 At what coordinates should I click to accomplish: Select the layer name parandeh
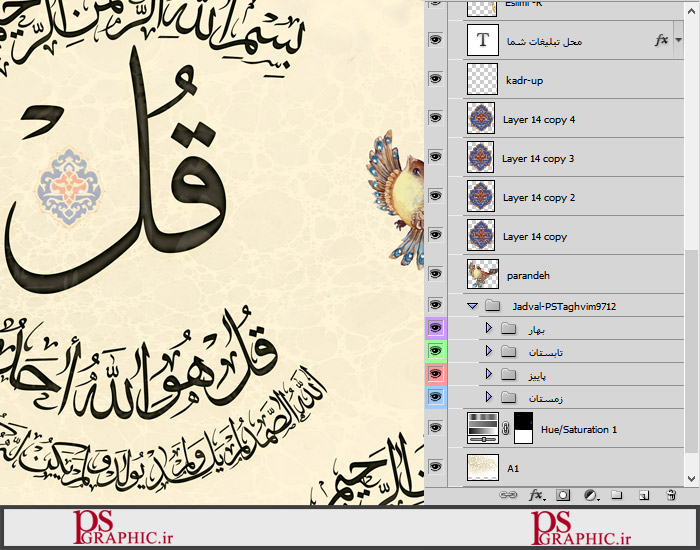[x=528, y=275]
